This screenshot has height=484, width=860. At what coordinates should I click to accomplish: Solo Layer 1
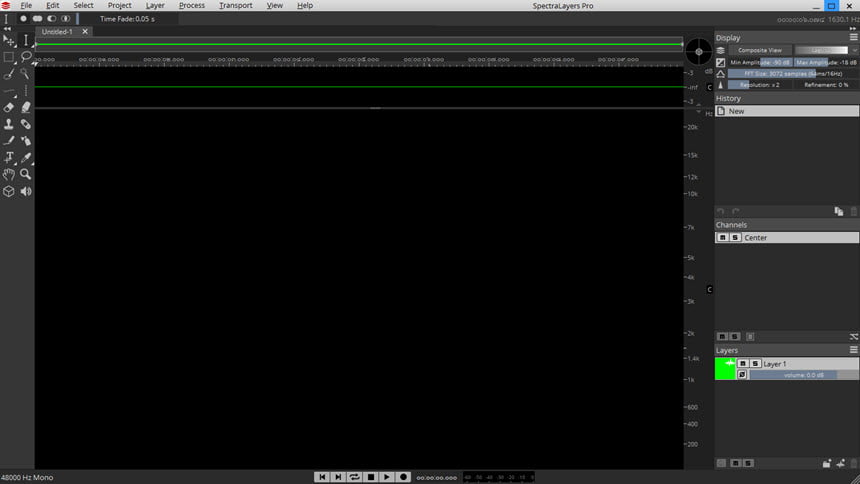coord(755,364)
